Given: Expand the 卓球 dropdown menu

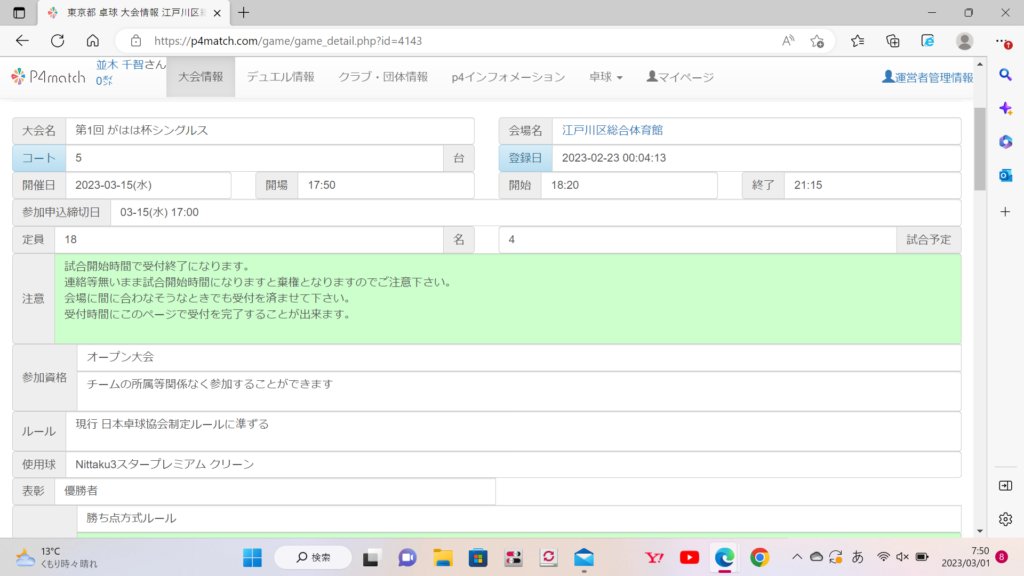Looking at the screenshot, I should 605,77.
